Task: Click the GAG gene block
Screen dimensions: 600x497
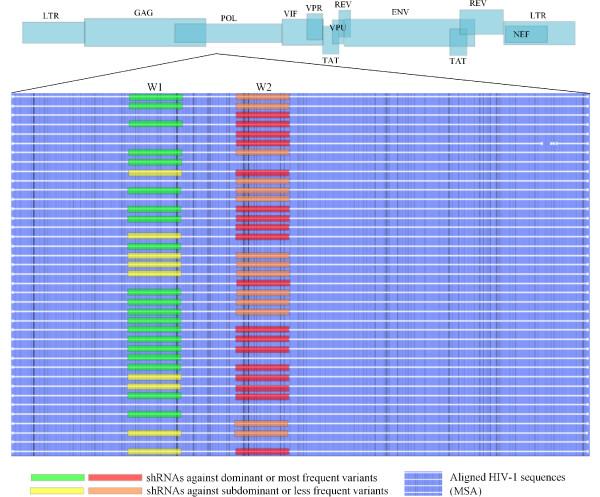Action: [130, 31]
